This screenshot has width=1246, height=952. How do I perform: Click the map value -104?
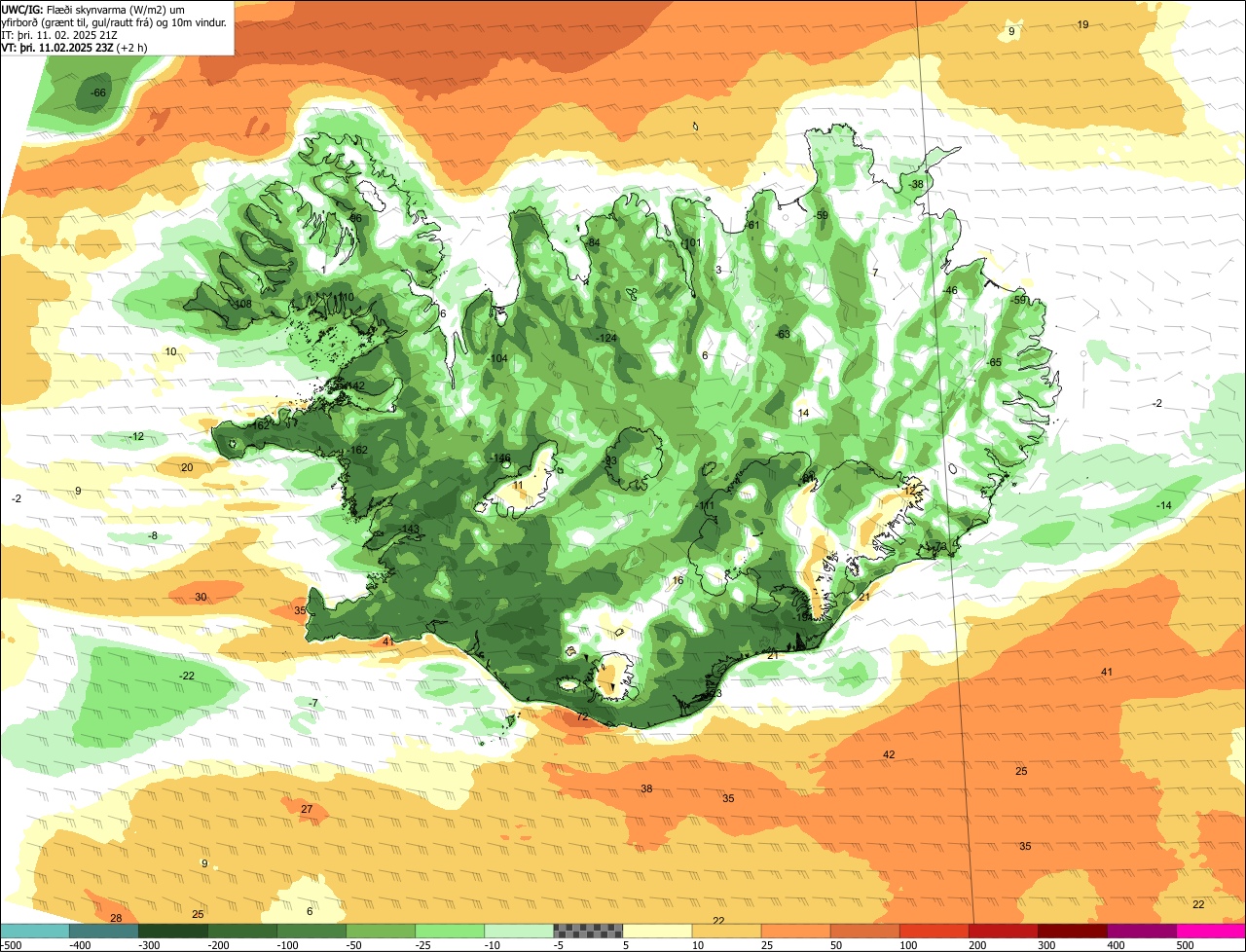click(x=498, y=359)
